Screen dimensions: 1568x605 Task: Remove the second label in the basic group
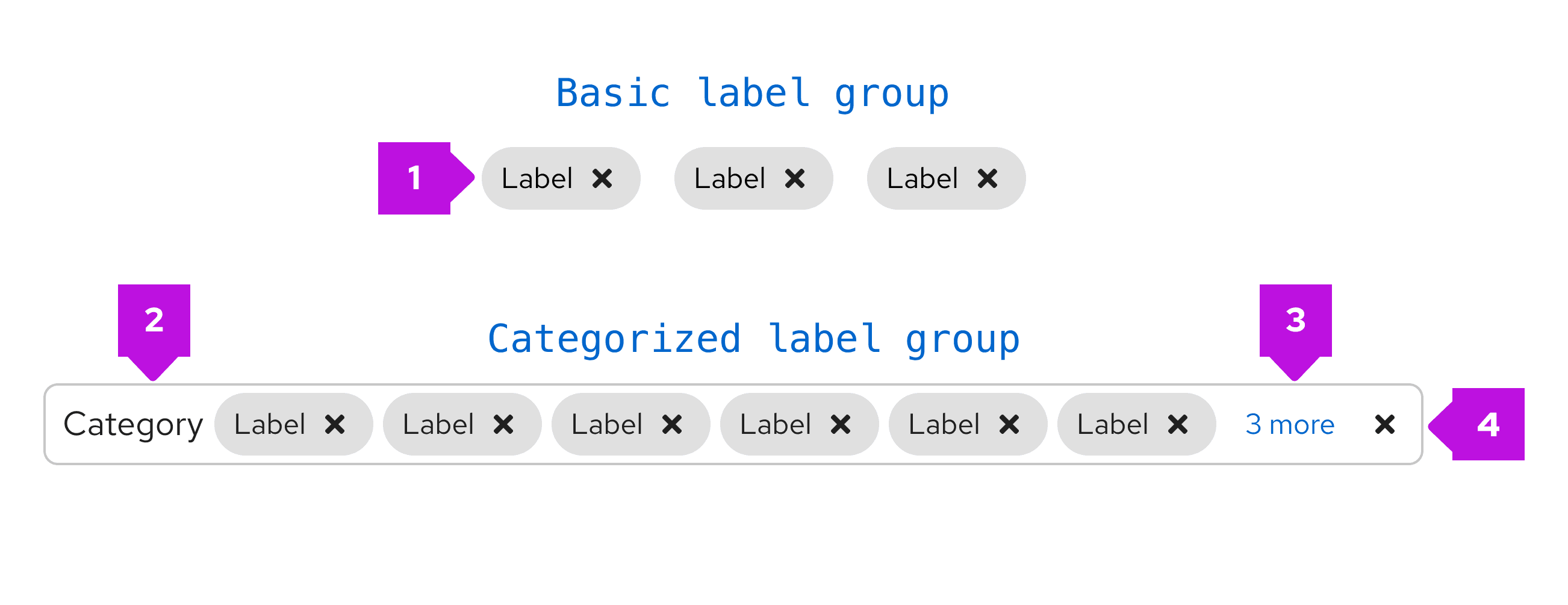pyautogui.click(x=794, y=179)
